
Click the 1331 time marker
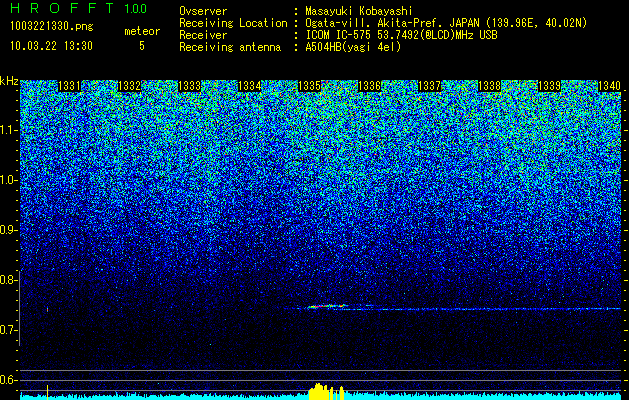click(x=69, y=86)
